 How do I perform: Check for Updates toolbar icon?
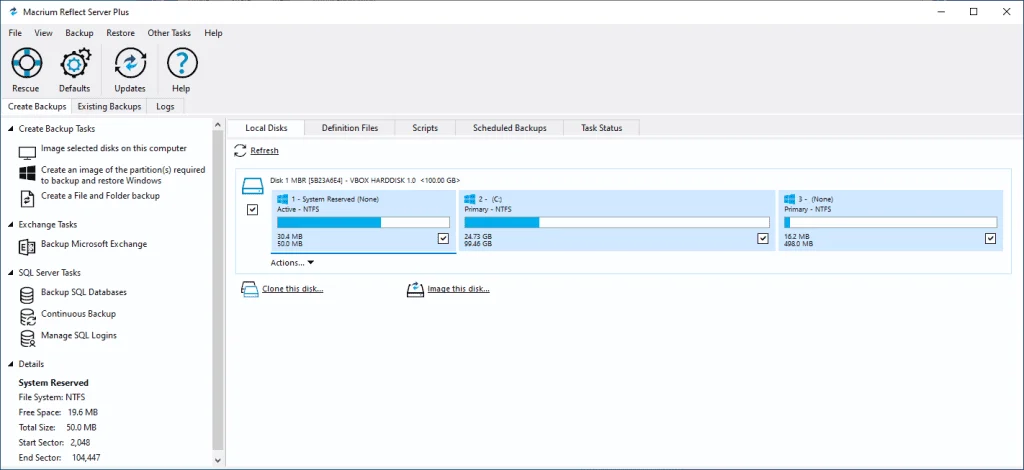pyautogui.click(x=130, y=63)
